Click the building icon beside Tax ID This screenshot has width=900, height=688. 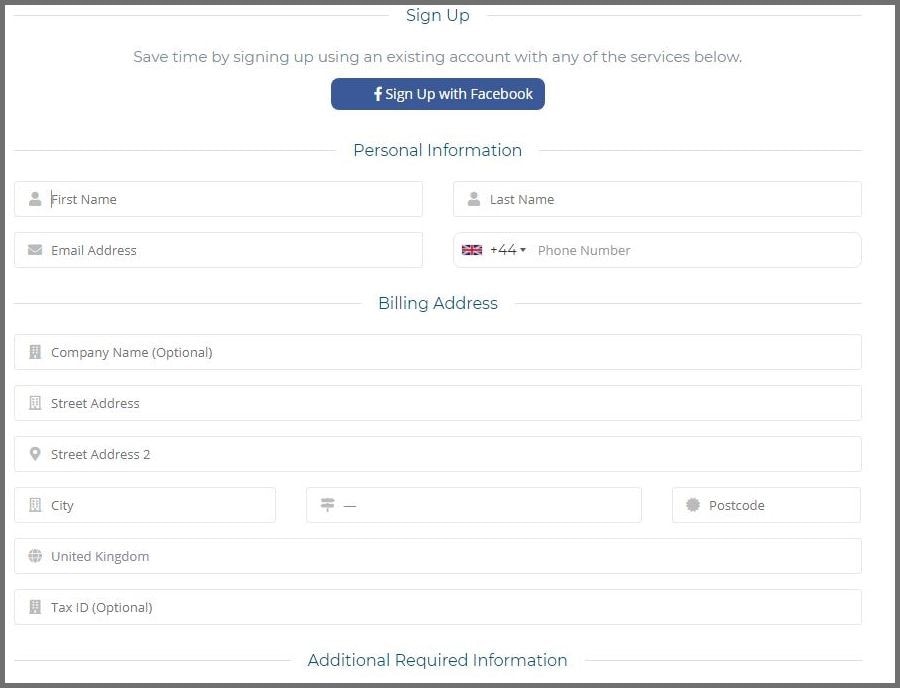(35, 607)
